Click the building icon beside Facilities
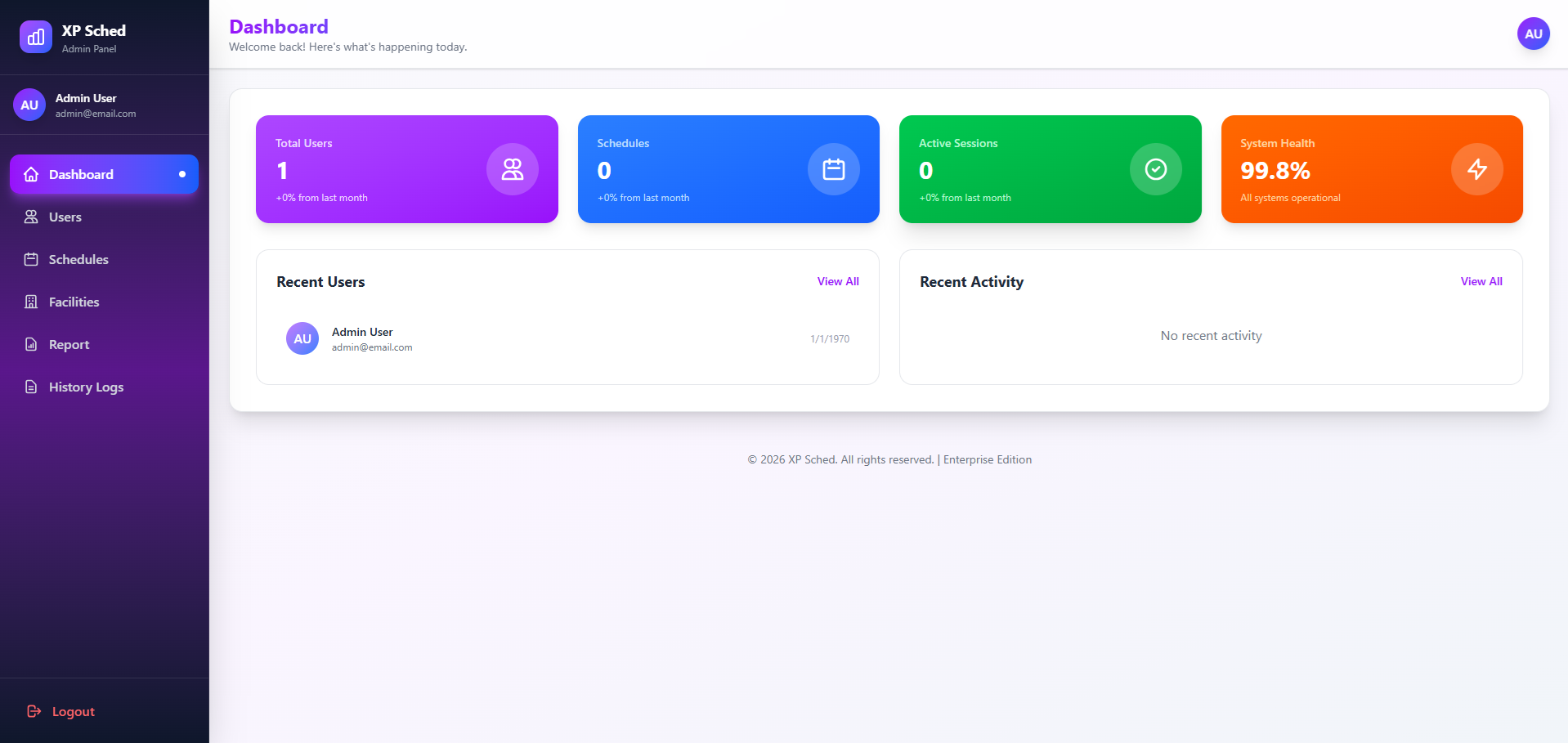The image size is (1568, 743). click(x=31, y=302)
